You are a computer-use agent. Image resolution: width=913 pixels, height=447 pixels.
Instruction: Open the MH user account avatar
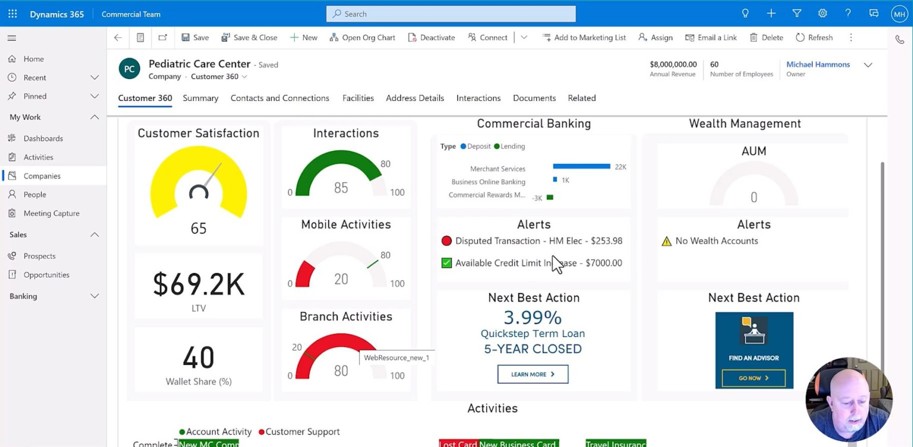[x=900, y=13]
